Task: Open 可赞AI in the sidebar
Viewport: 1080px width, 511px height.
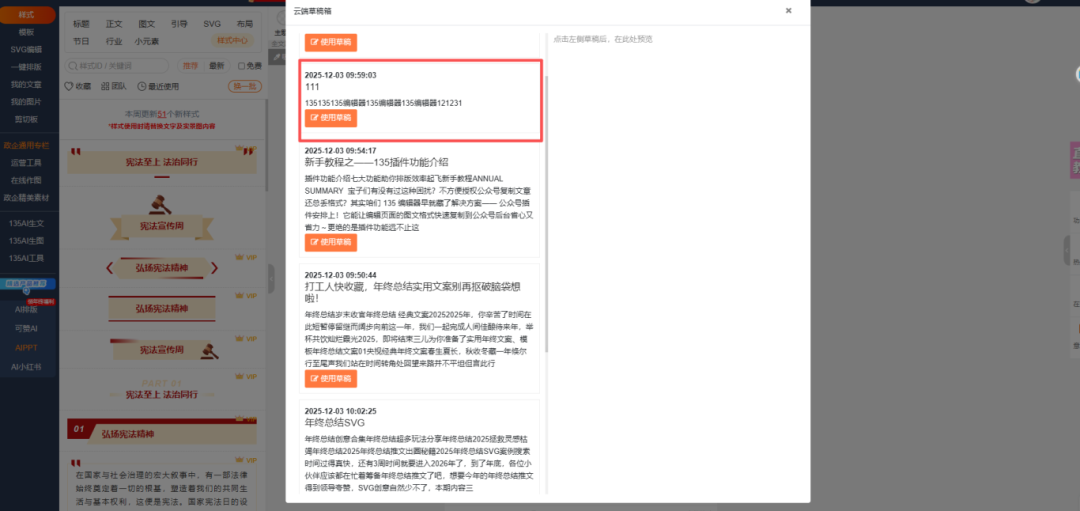Action: point(28,328)
